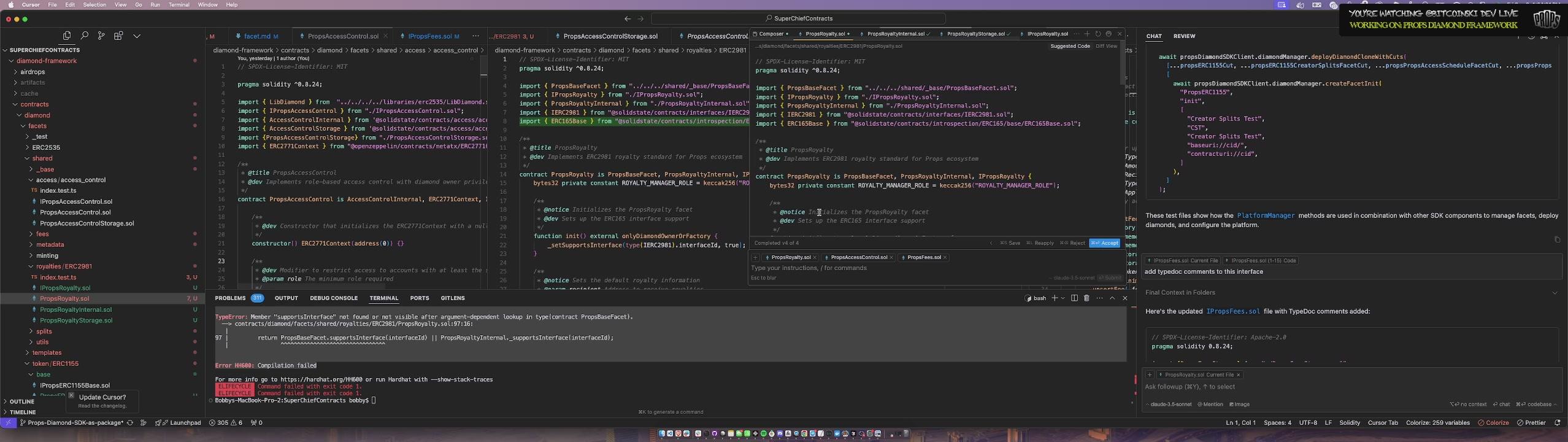Viewport: 1568px width, 442px height.
Task: Select codebase submit mode
Action: 1535,405
